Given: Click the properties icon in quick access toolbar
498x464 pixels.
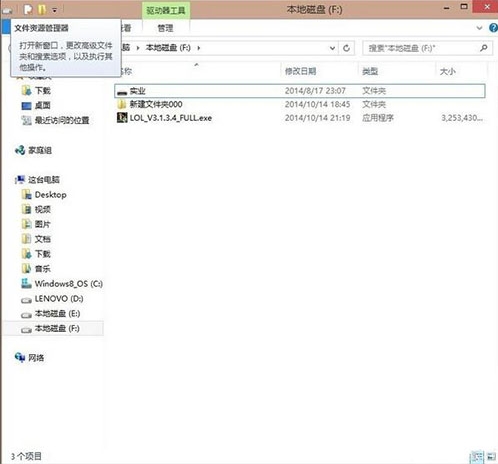Looking at the screenshot, I should (x=28, y=10).
